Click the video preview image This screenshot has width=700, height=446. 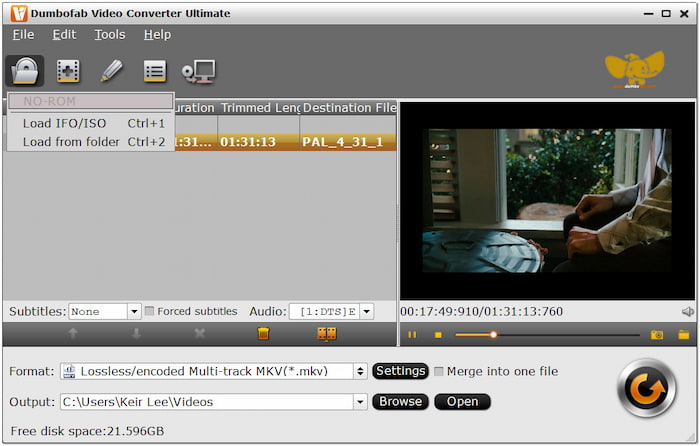pyautogui.click(x=547, y=200)
